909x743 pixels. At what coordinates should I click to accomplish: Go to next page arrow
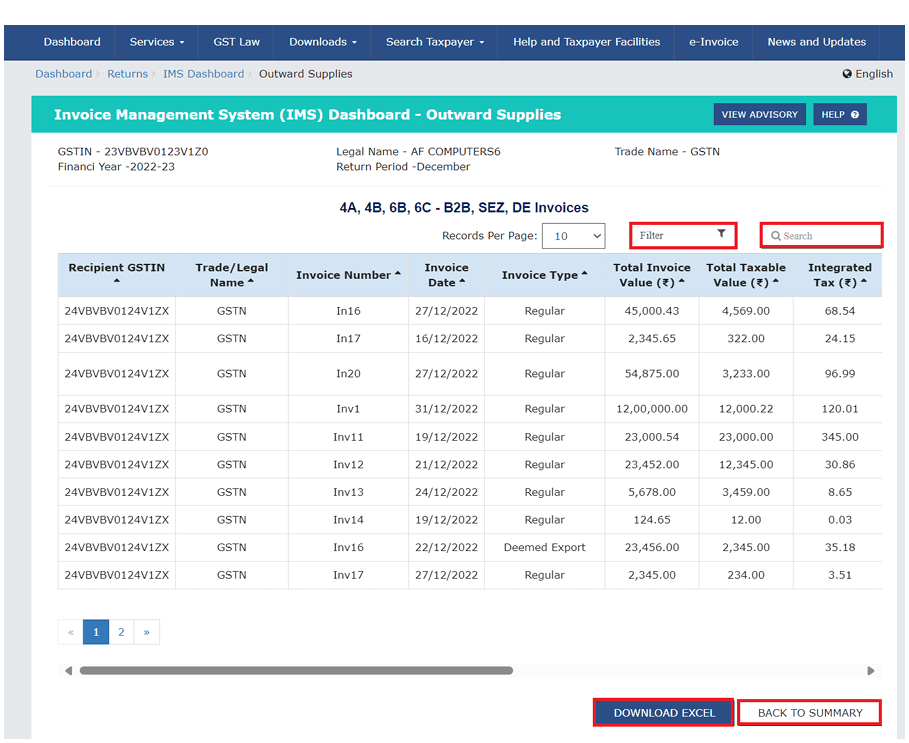pyautogui.click(x=147, y=632)
